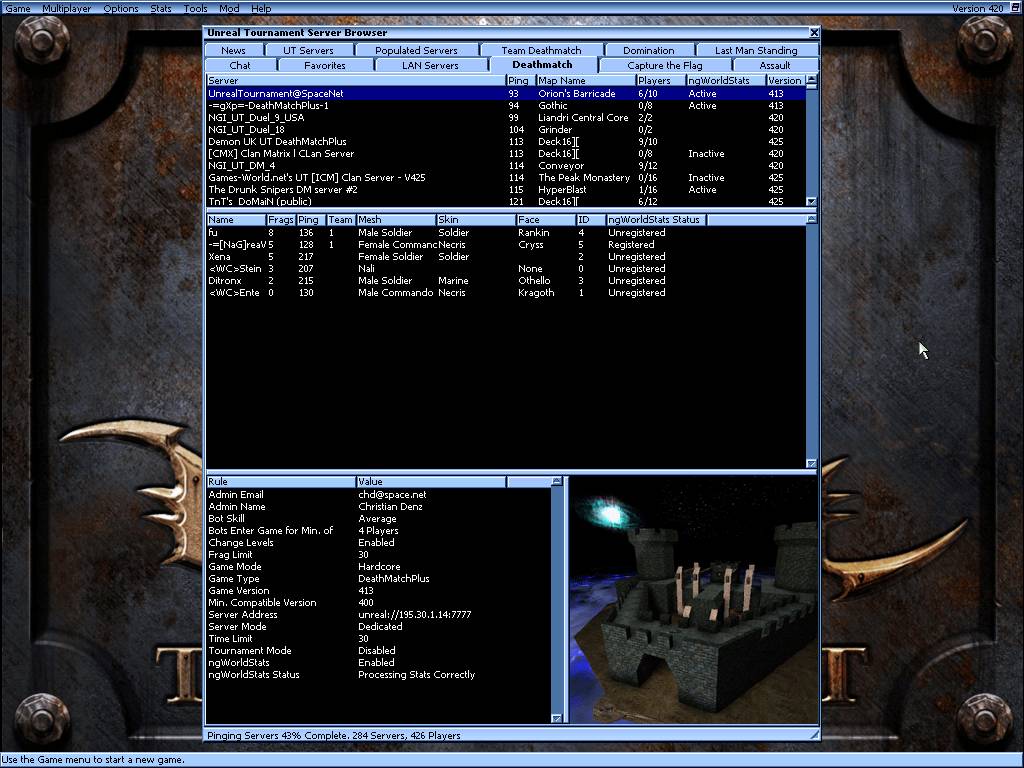Image resolution: width=1024 pixels, height=768 pixels.
Task: Sort players by Name column header
Action: [236, 219]
